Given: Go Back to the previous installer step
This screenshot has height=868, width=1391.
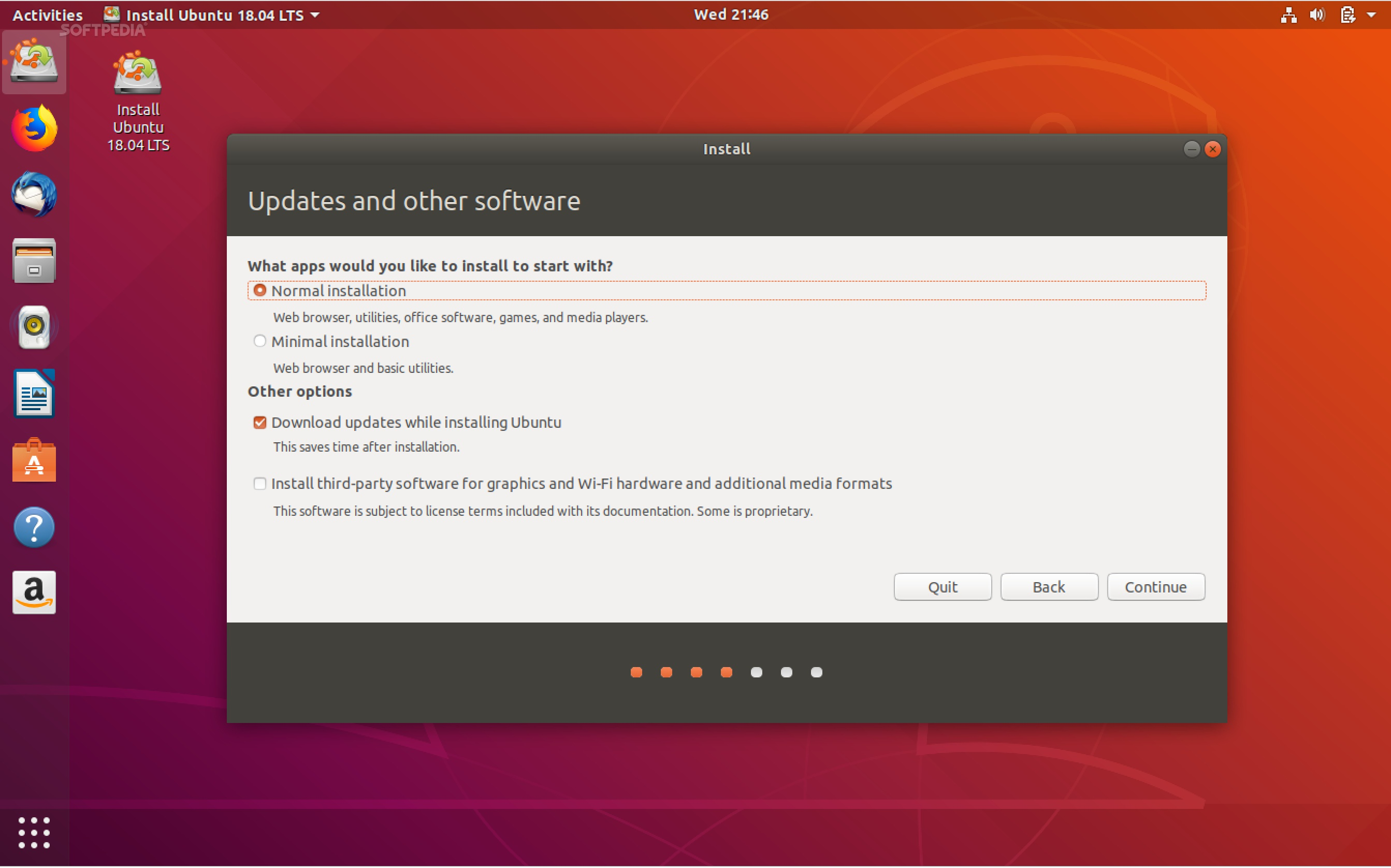Looking at the screenshot, I should (1048, 587).
